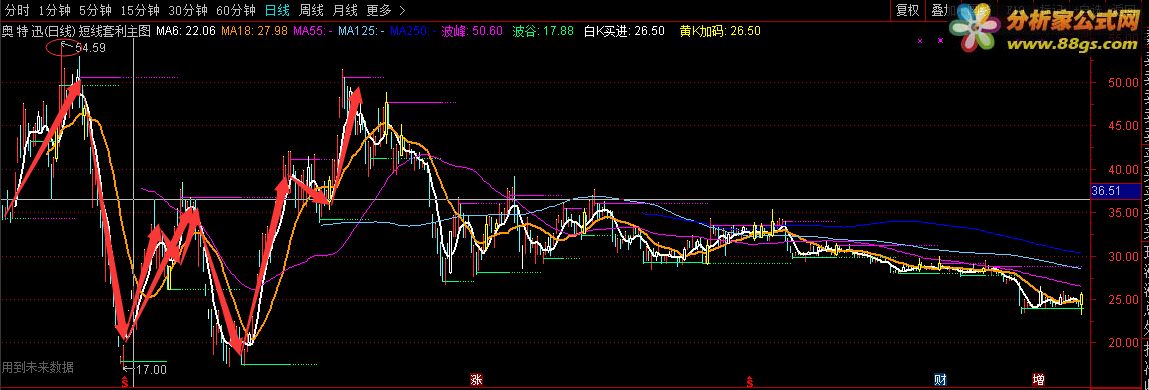Click the 短线套利主图 indicator name

click(x=114, y=31)
